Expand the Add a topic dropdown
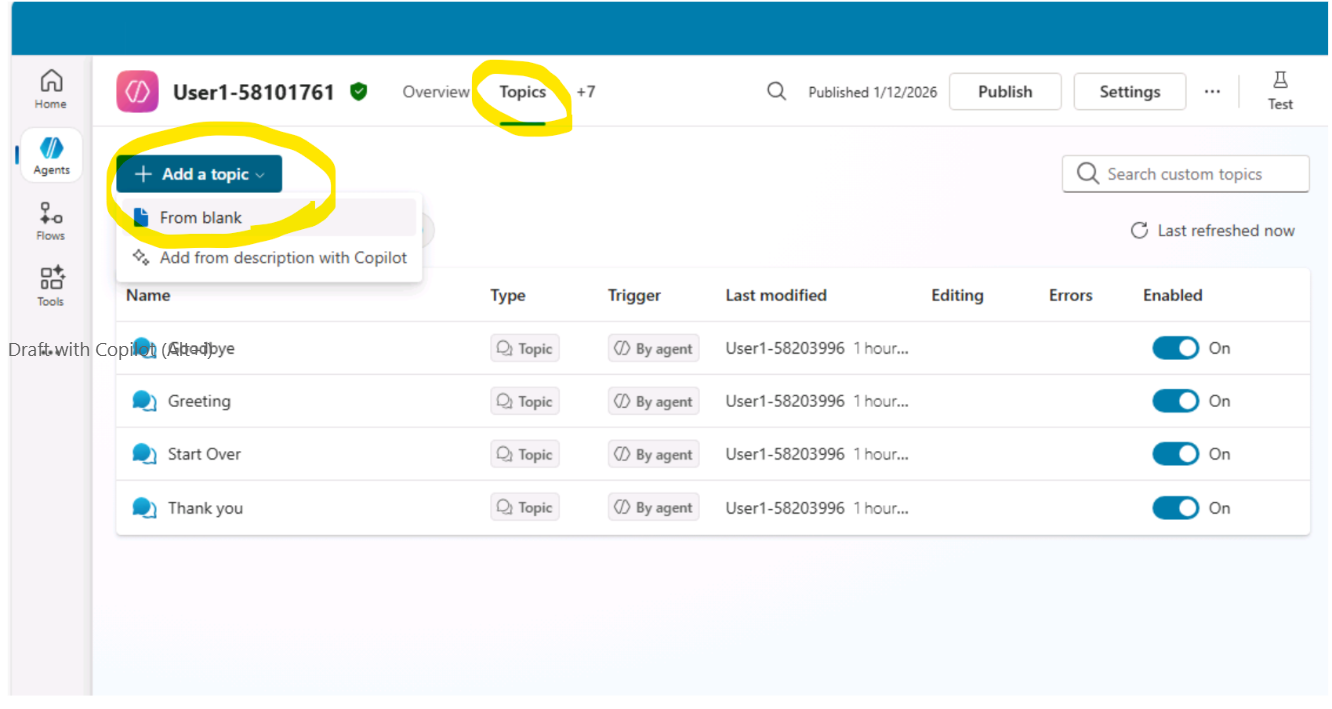The height and width of the screenshot is (709, 1332). pyautogui.click(x=199, y=174)
